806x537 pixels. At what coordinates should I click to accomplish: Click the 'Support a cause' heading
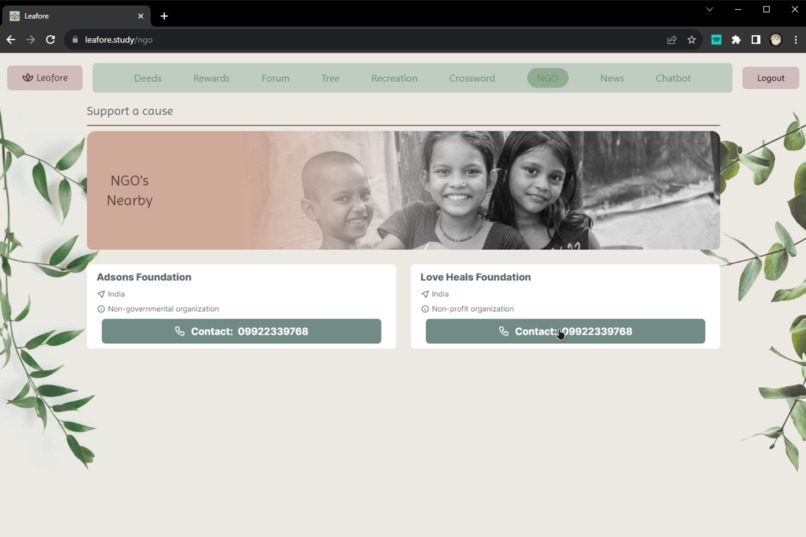pos(130,111)
